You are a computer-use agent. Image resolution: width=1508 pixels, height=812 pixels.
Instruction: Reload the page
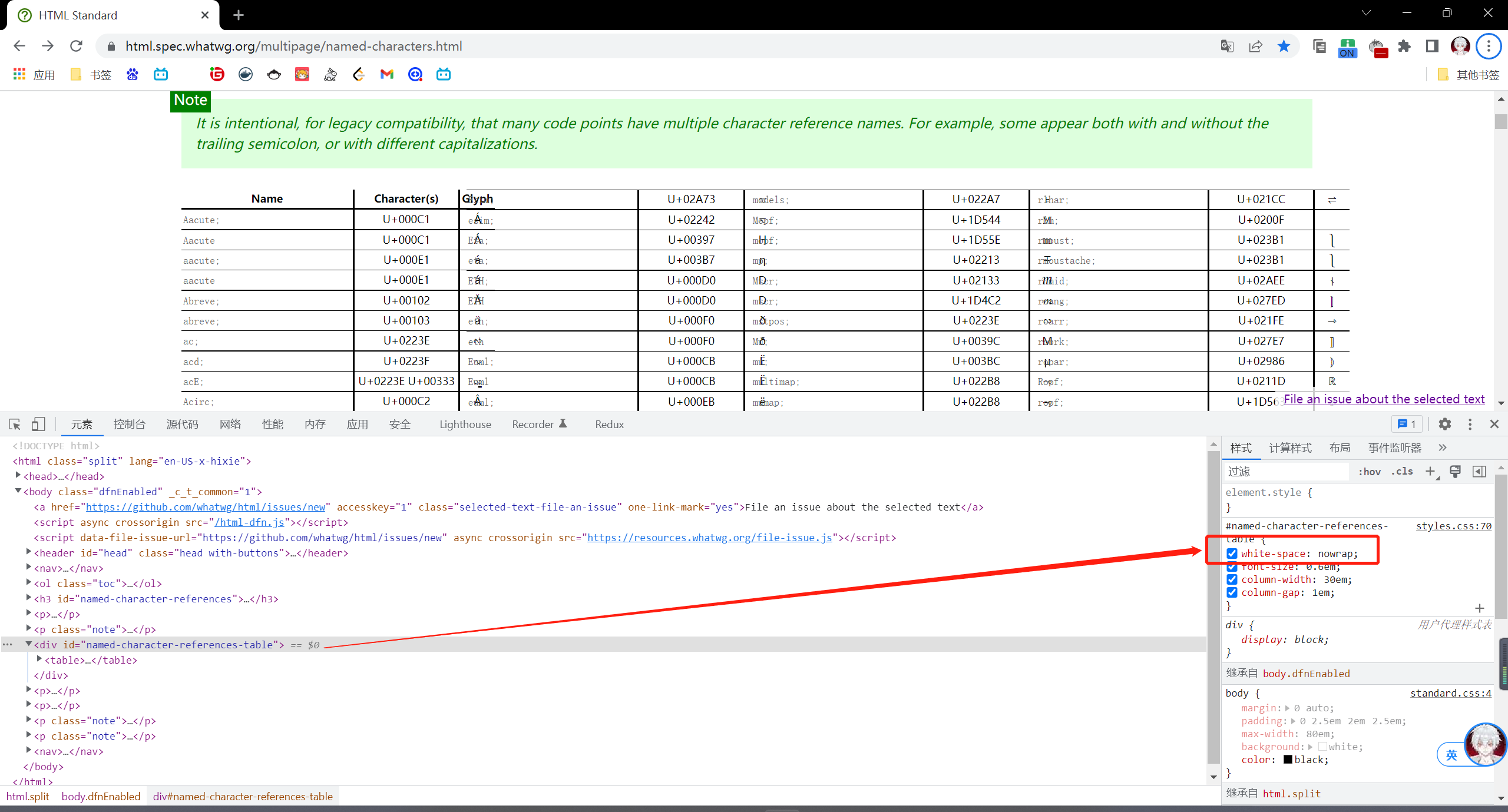[x=76, y=46]
